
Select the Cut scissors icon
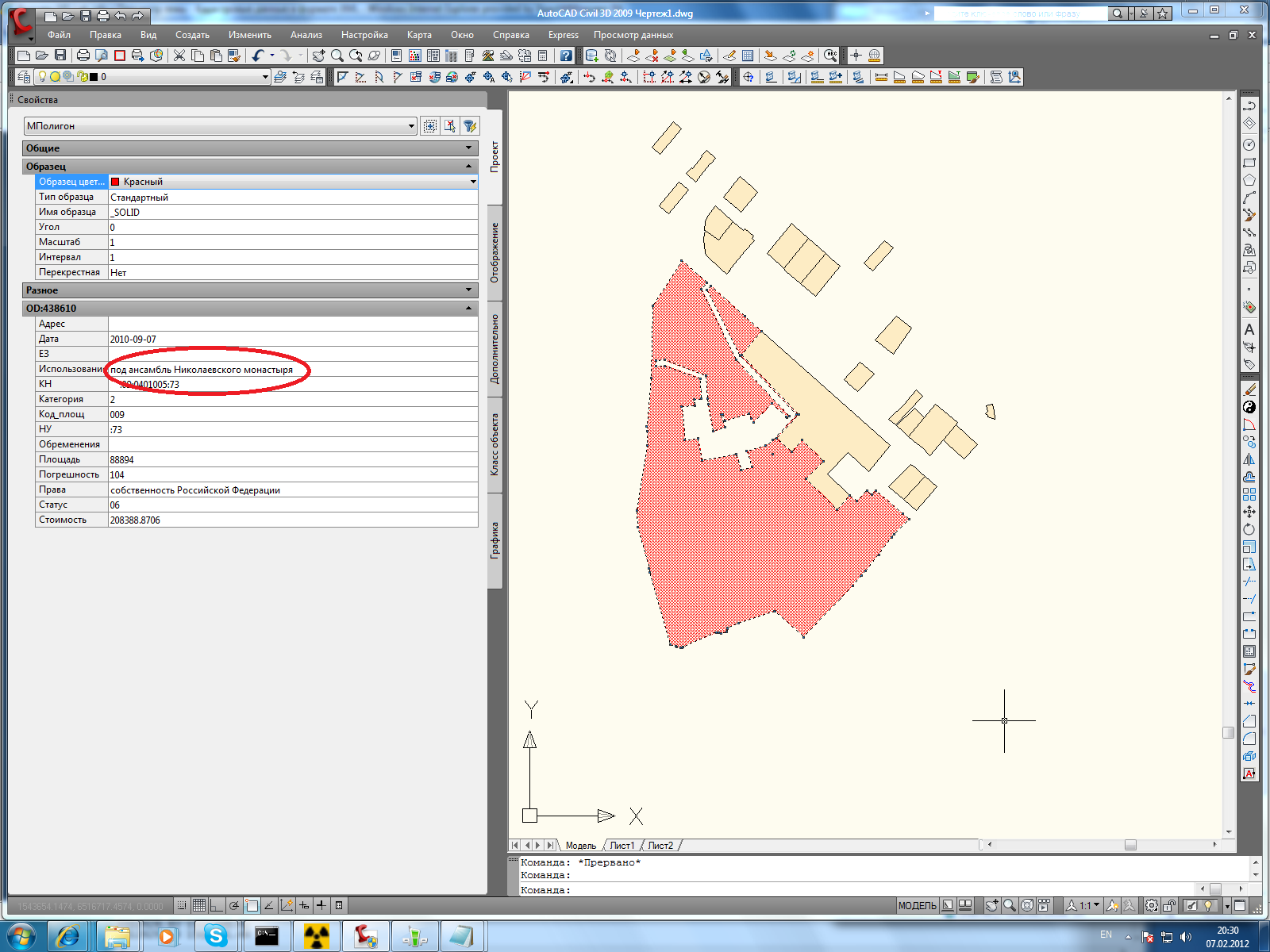click(179, 56)
